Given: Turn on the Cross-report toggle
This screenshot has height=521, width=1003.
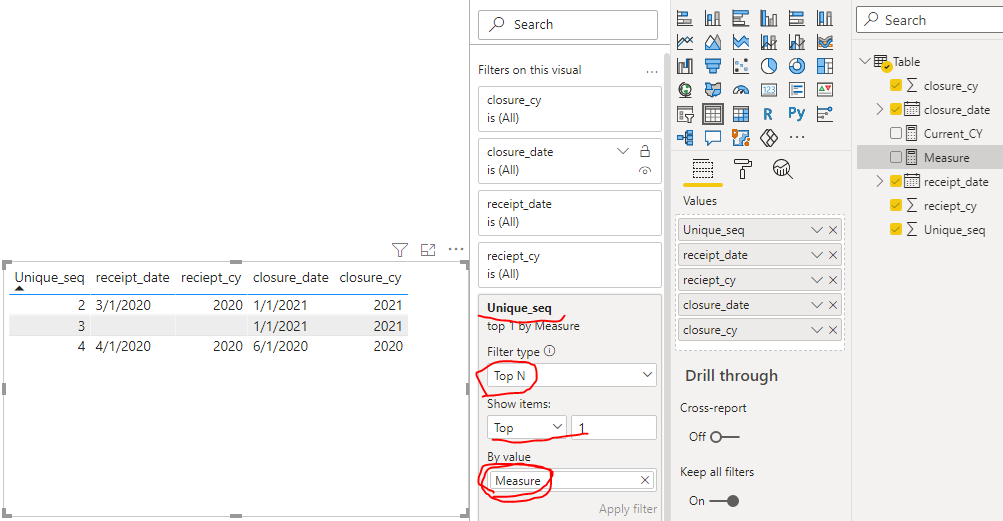Looking at the screenshot, I should (x=725, y=437).
